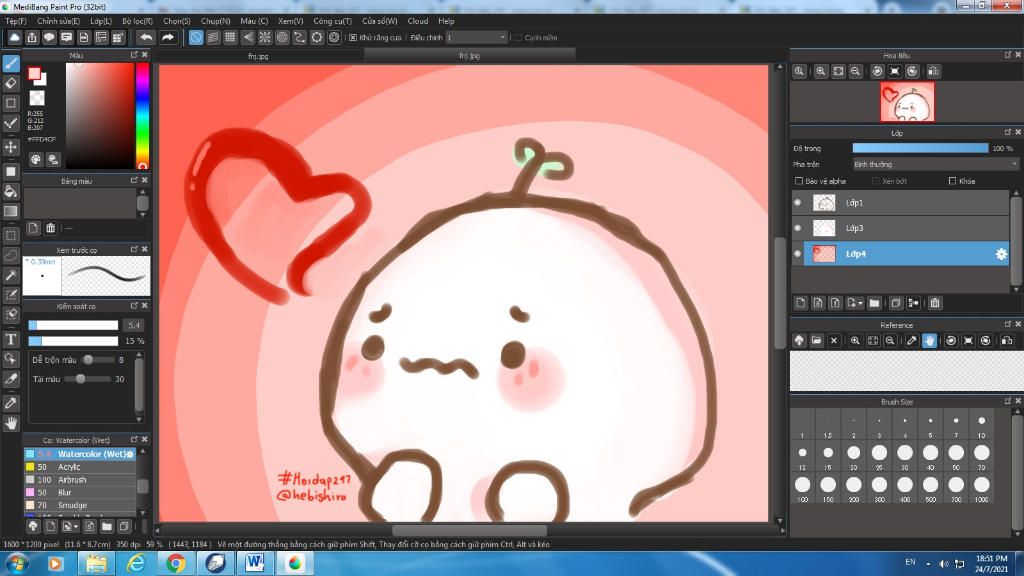This screenshot has width=1024, height=576.
Task: Click the navigator preview thumbnail
Action: click(907, 102)
